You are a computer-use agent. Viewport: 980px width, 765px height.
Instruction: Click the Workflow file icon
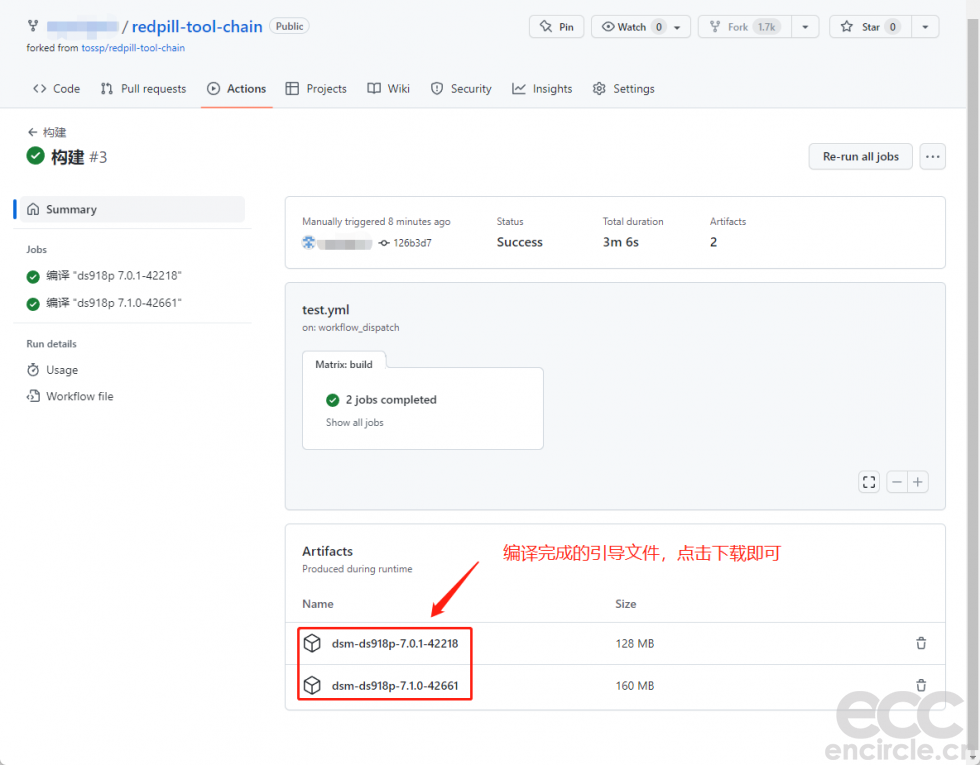pyautogui.click(x=33, y=396)
